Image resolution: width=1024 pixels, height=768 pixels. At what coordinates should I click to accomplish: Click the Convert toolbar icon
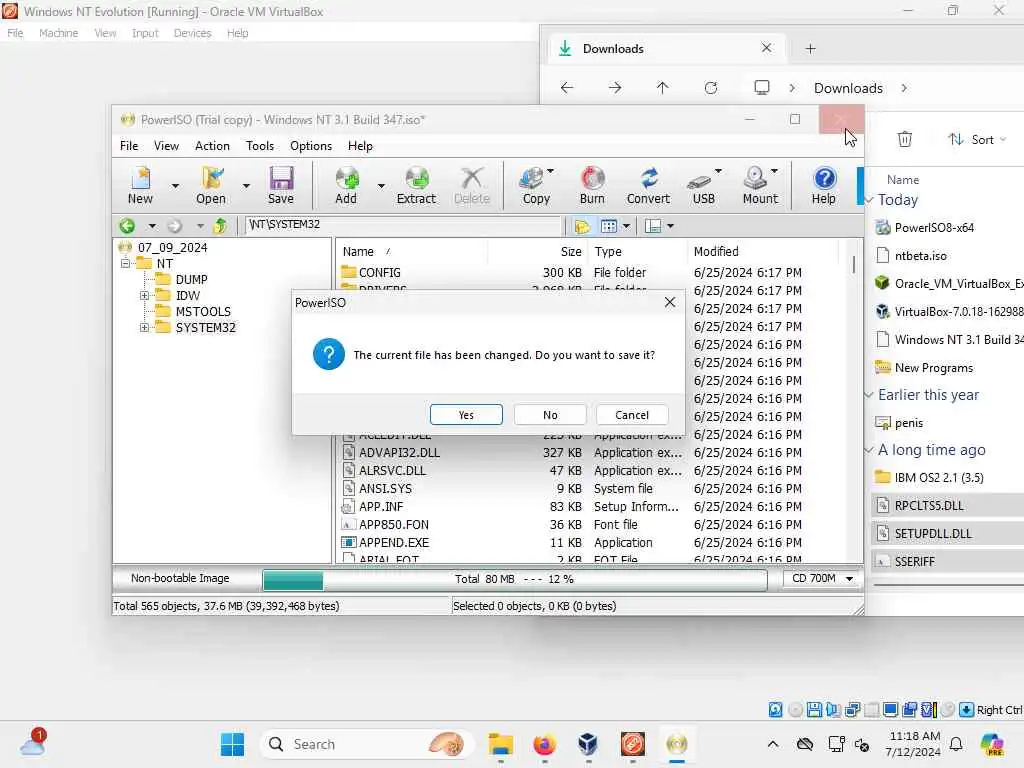pyautogui.click(x=648, y=185)
